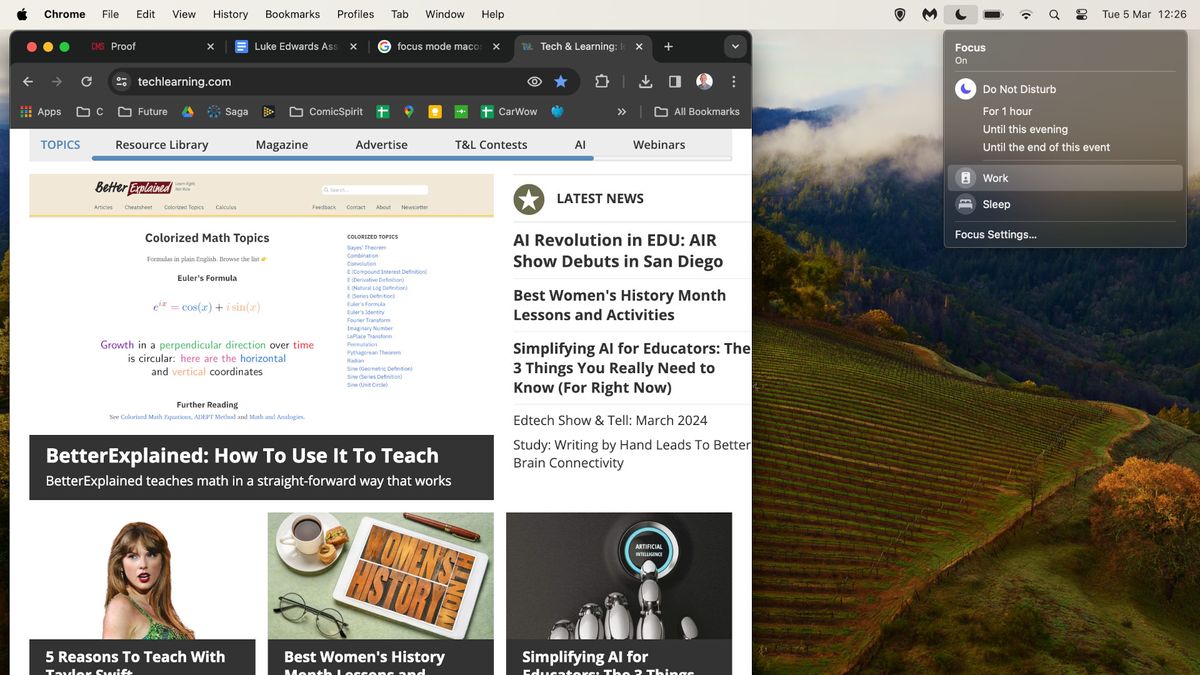Image resolution: width=1200 pixels, height=675 pixels.
Task: Click the overflow chevron on the bookmarks bar
Action: point(621,111)
